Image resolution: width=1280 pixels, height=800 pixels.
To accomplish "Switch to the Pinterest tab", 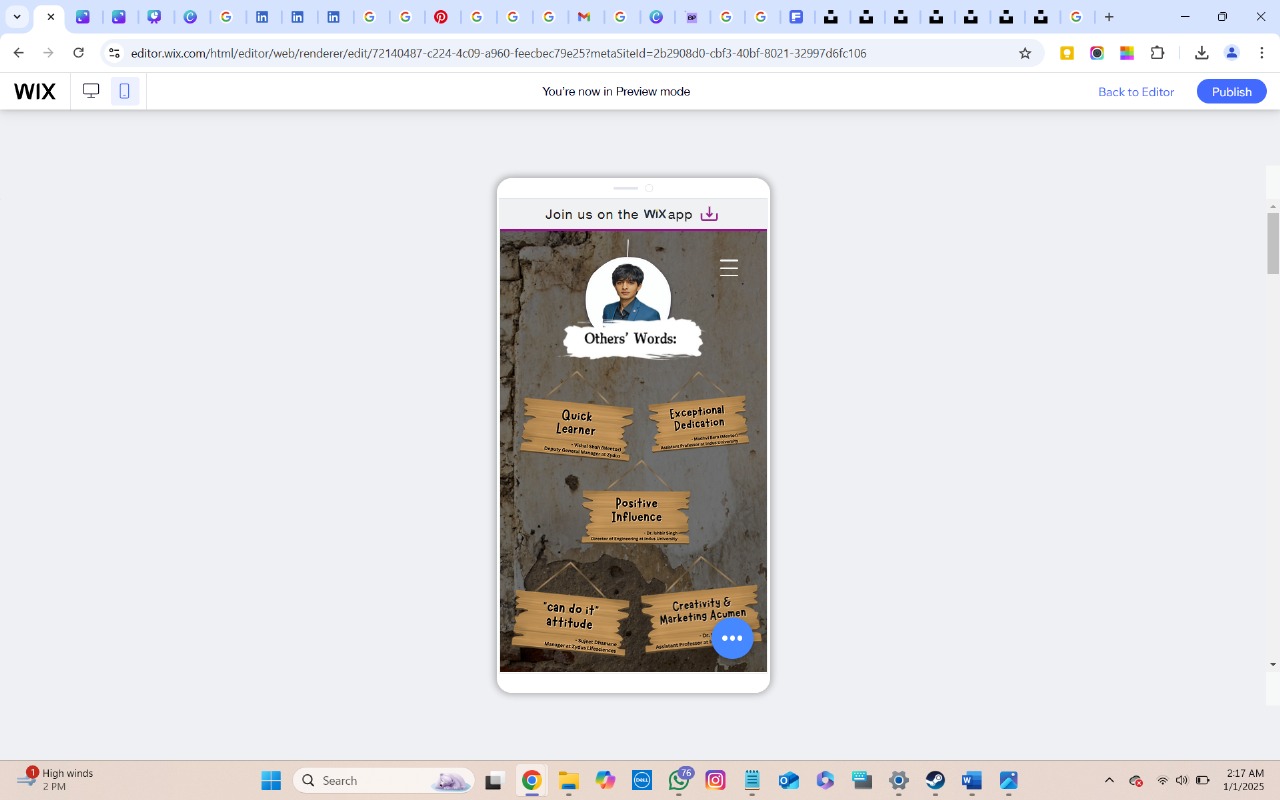I will click(441, 17).
